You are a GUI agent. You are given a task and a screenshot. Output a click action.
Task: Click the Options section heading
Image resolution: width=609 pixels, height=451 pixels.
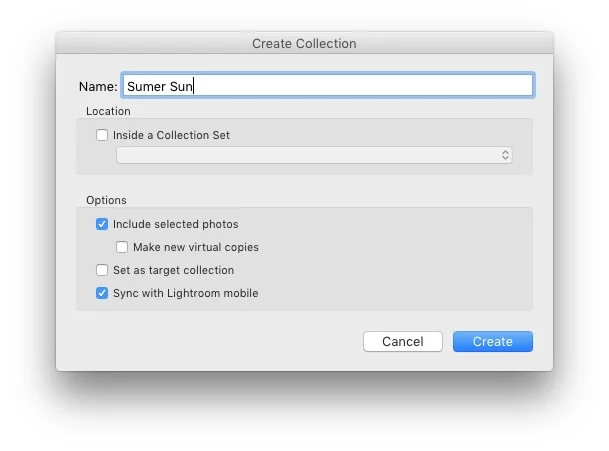[x=106, y=200]
